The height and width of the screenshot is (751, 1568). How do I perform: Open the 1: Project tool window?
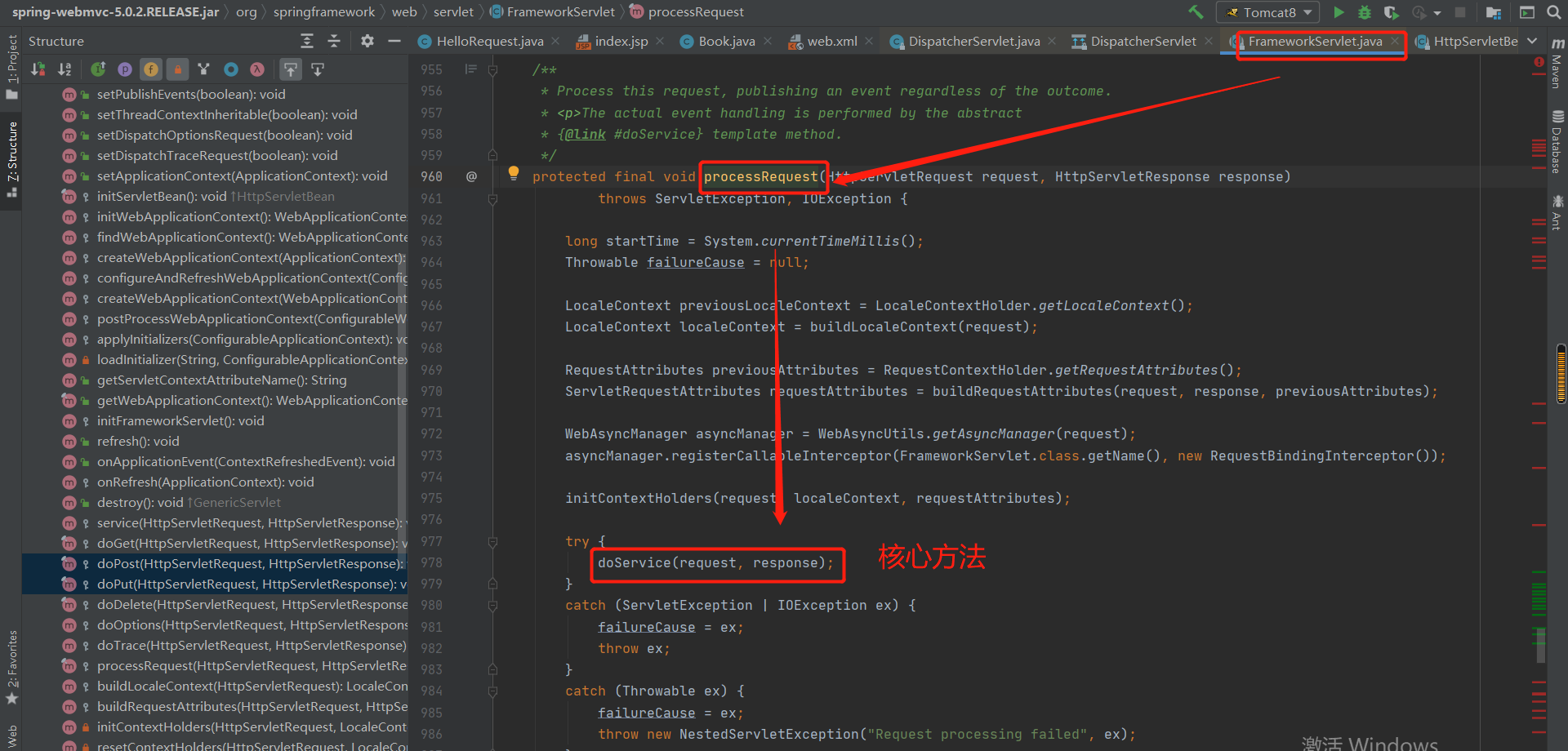11,67
